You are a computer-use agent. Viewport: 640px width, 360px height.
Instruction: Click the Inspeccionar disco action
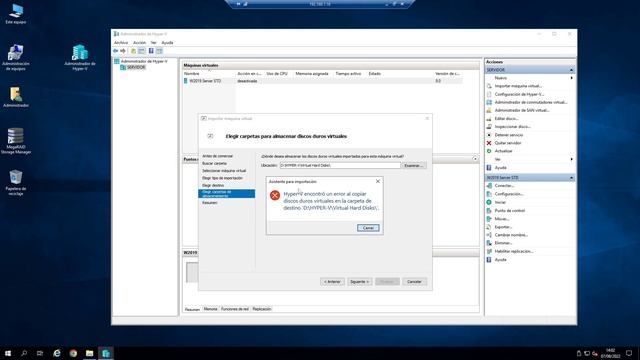[512, 127]
